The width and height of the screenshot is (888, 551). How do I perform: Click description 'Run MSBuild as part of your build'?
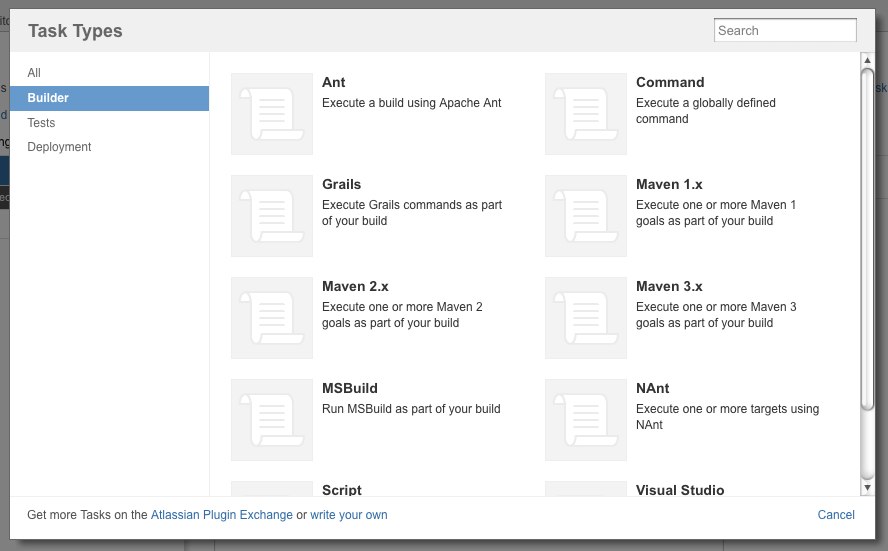click(411, 409)
